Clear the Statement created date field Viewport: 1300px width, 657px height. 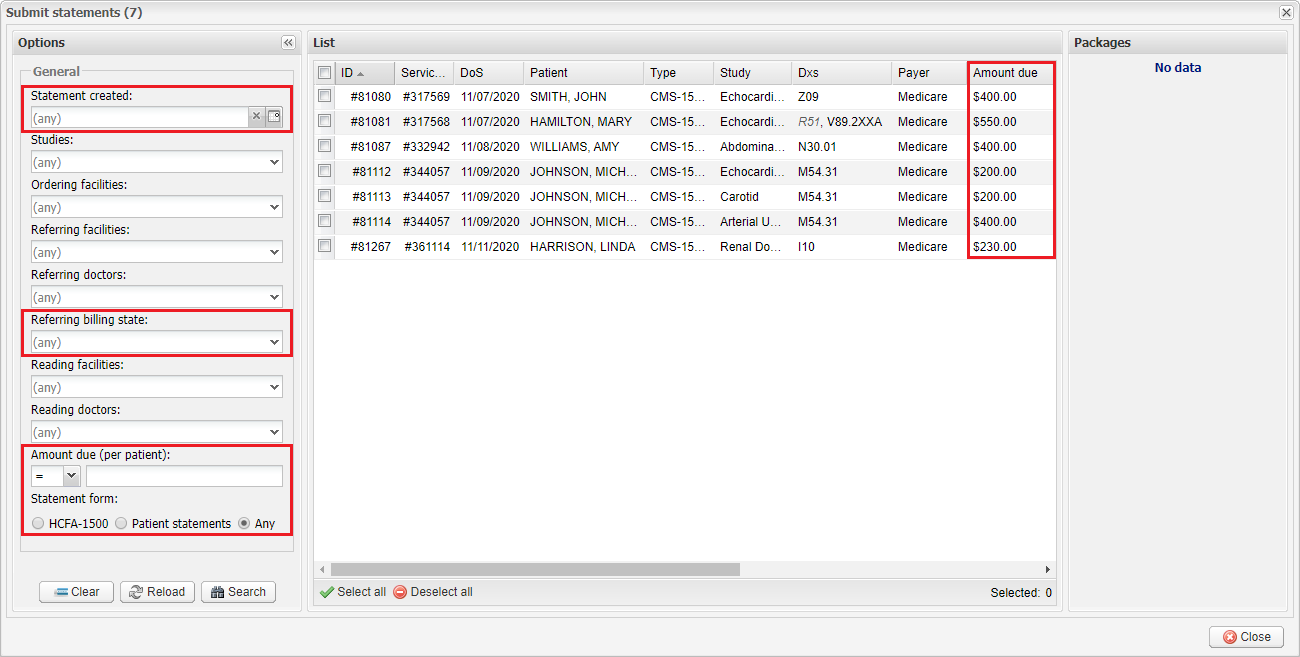[256, 117]
